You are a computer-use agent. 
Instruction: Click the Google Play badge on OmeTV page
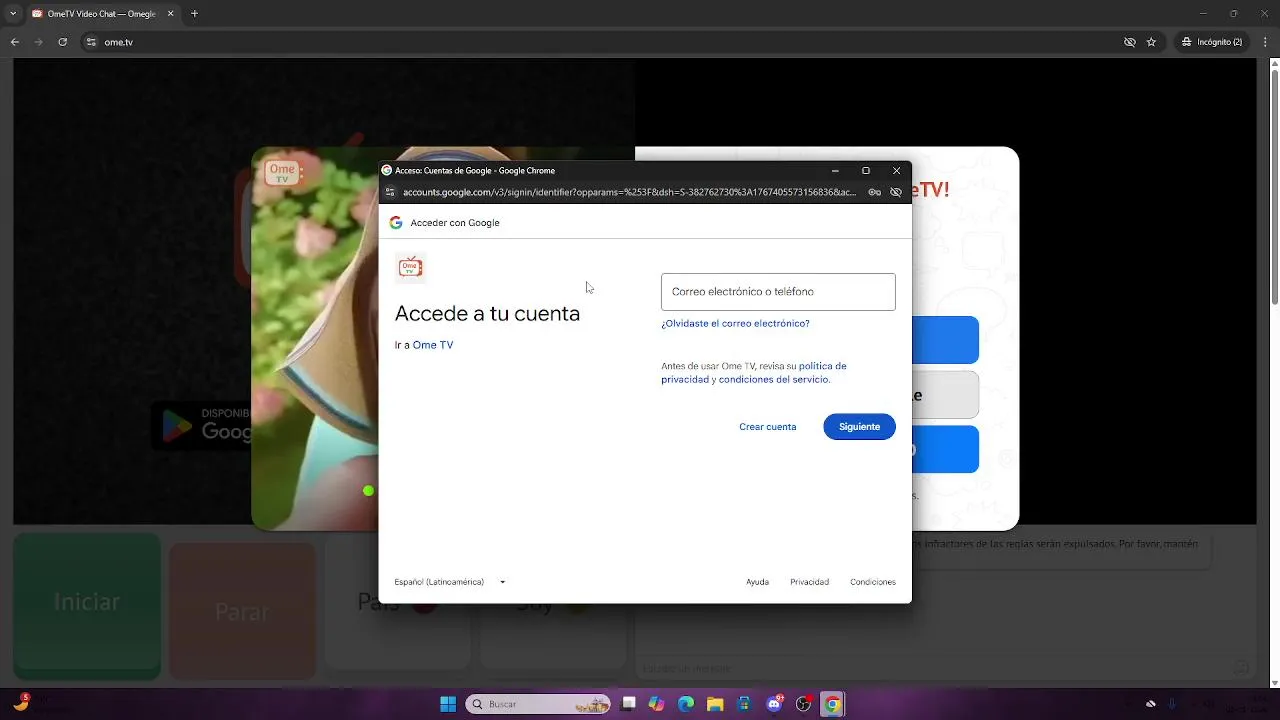tap(202, 425)
